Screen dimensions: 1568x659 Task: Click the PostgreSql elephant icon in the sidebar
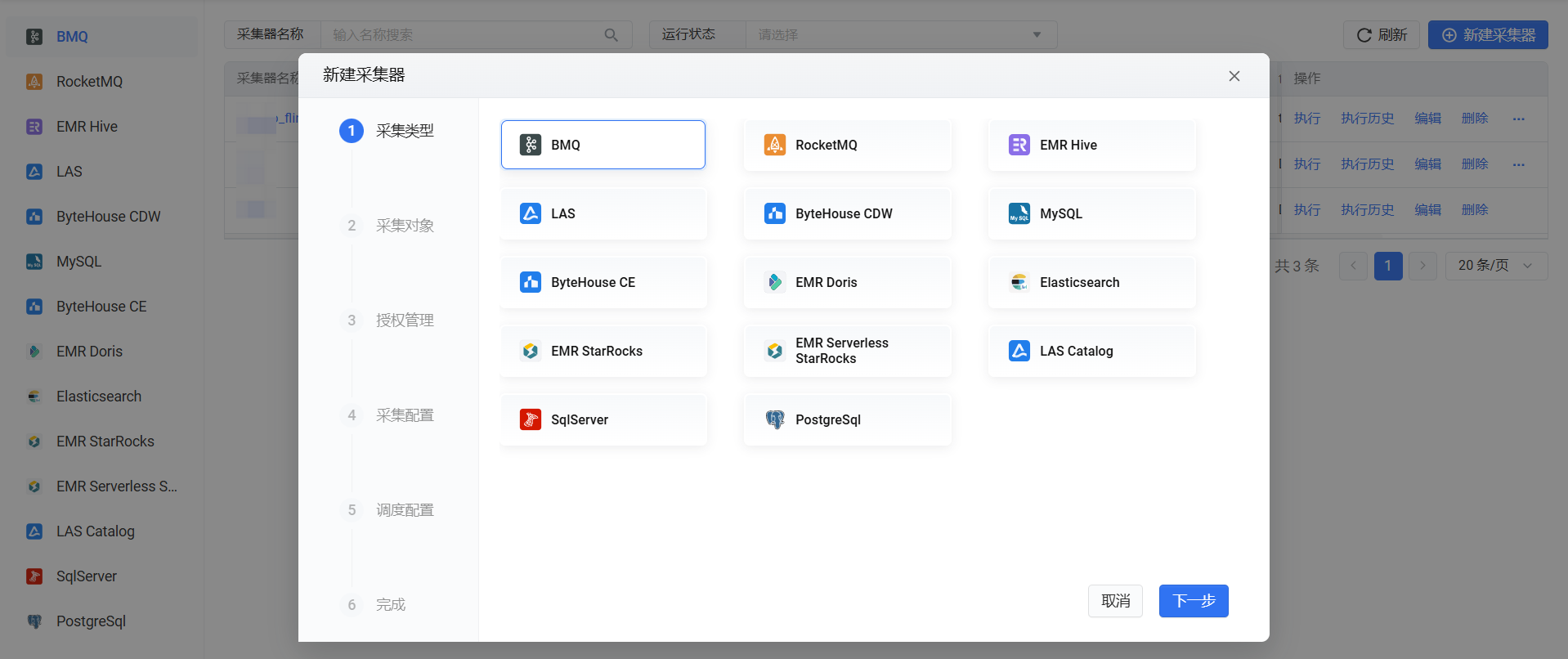34,621
